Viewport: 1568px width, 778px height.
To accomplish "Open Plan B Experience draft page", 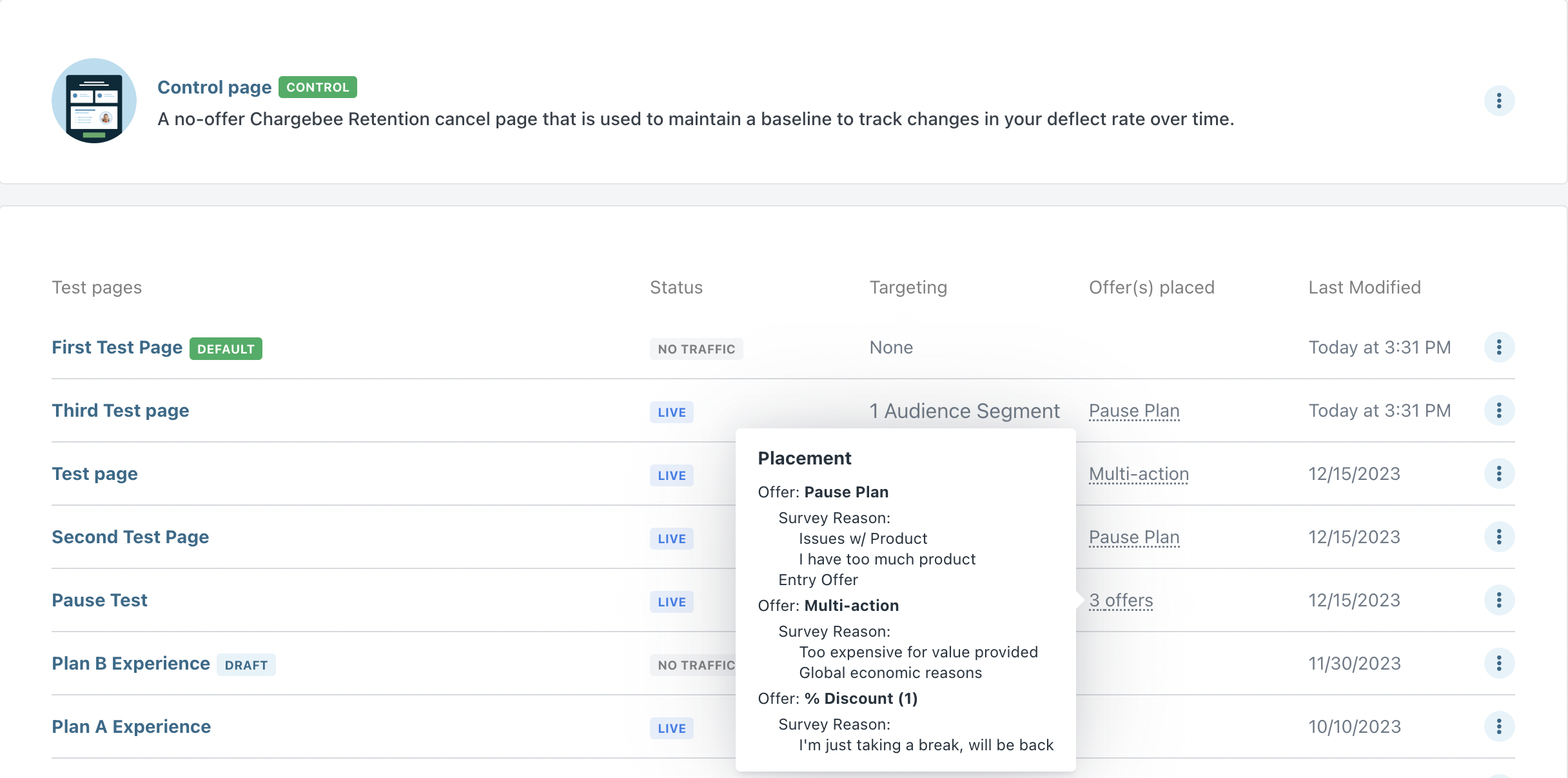I will pyautogui.click(x=130, y=664).
